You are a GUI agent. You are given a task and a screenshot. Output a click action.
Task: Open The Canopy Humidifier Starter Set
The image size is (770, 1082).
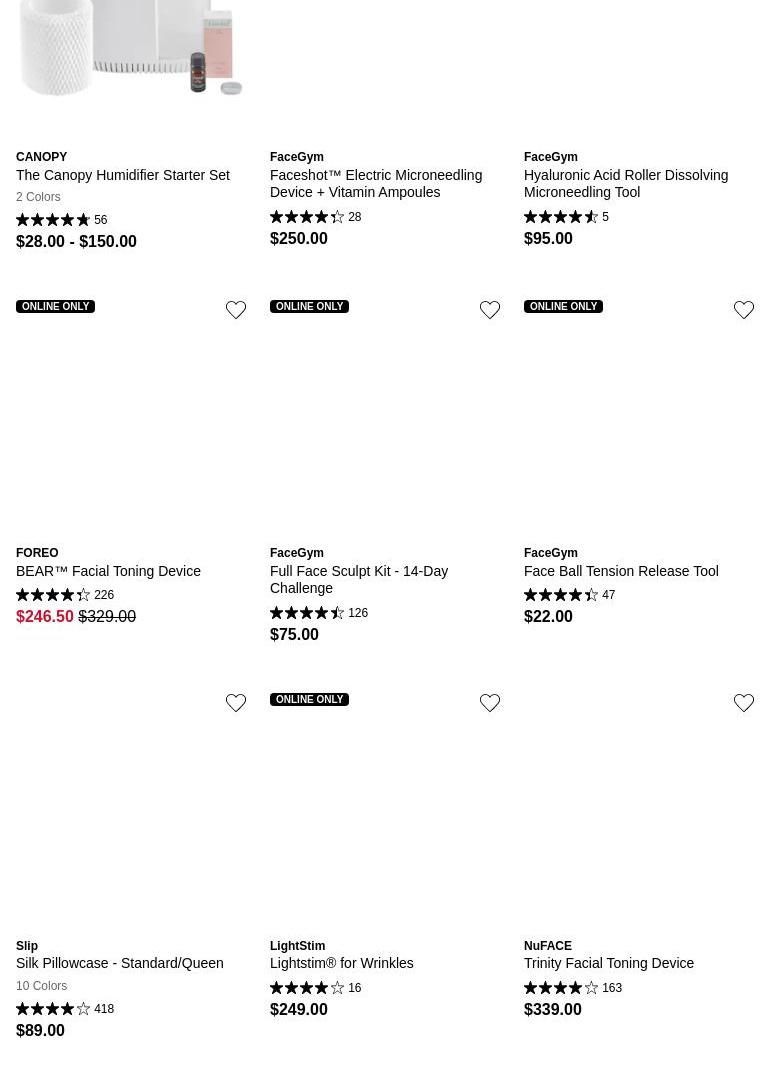122,175
